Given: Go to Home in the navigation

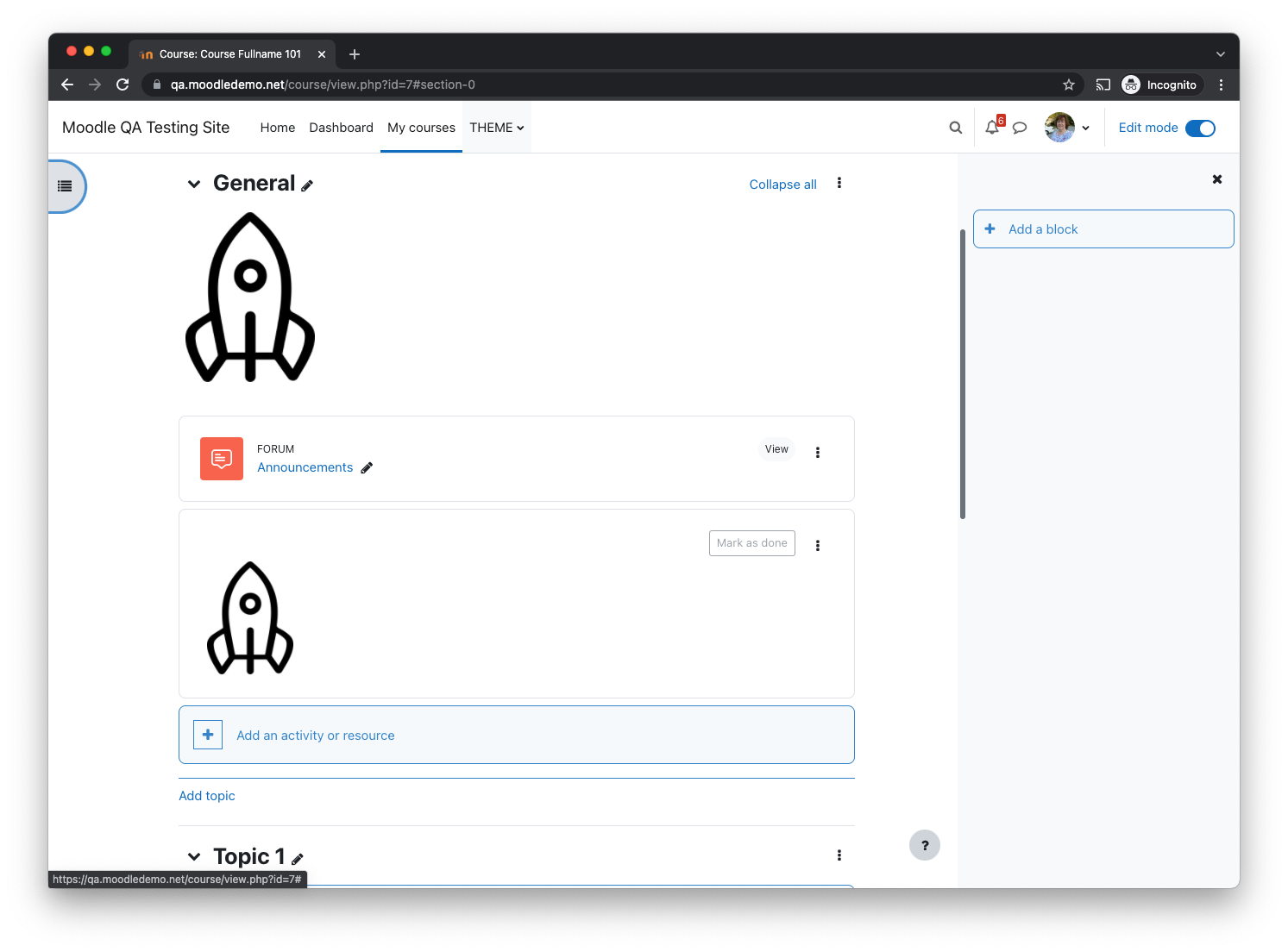Looking at the screenshot, I should tap(278, 128).
